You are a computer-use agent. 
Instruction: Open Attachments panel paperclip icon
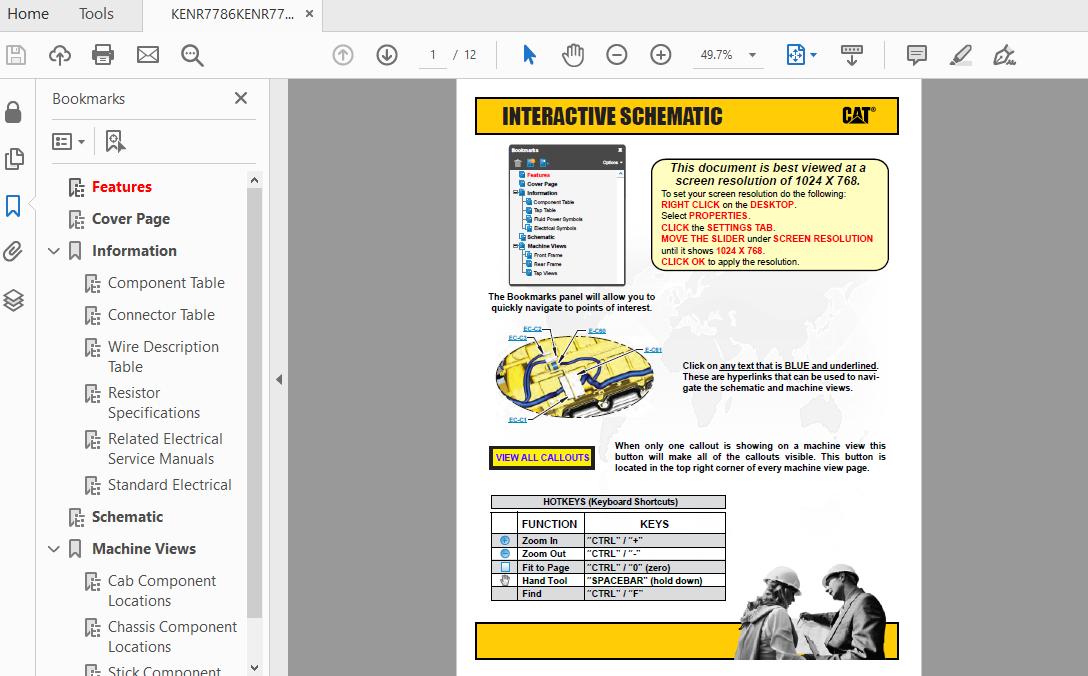(14, 252)
